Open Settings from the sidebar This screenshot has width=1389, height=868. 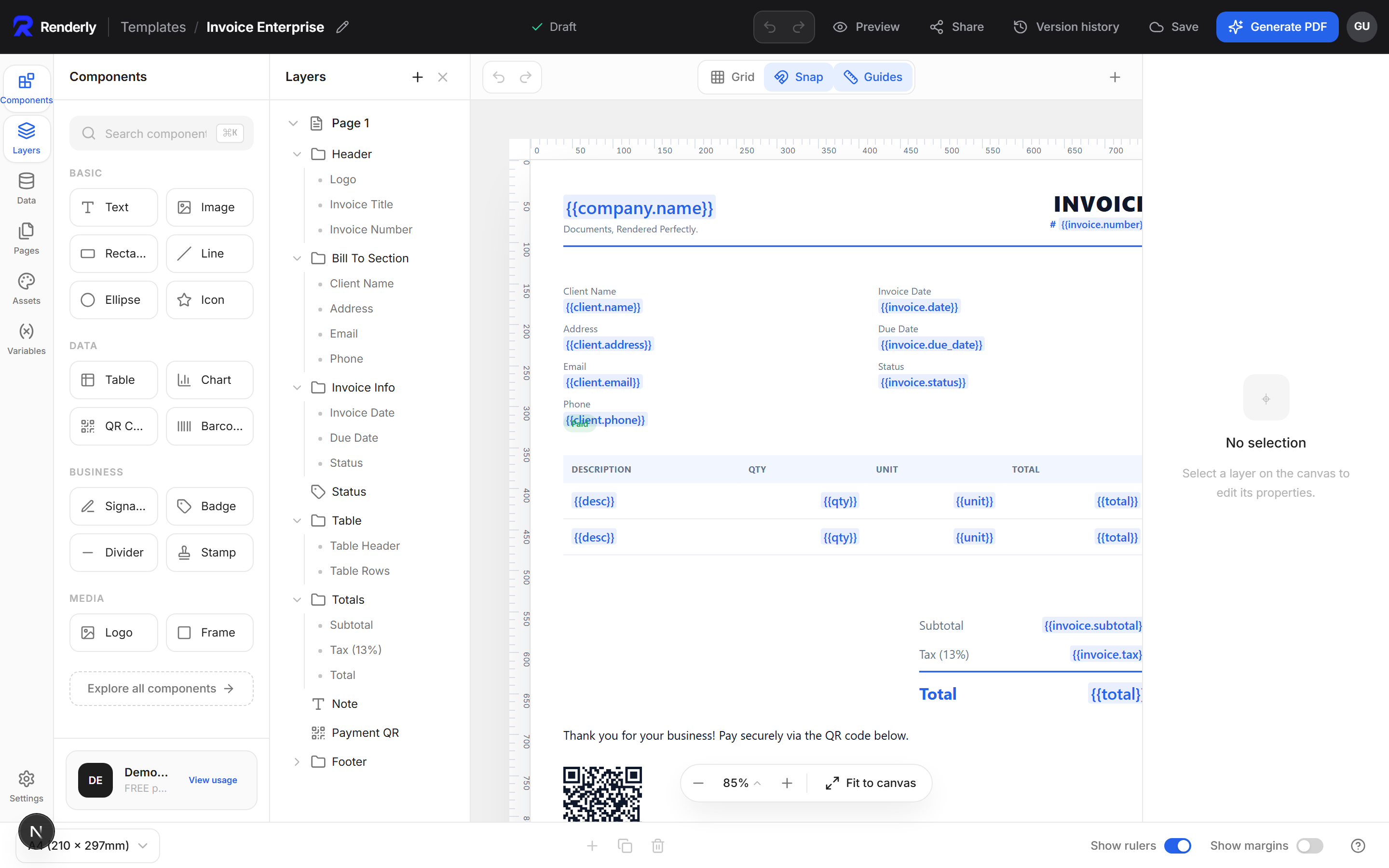pos(27,786)
